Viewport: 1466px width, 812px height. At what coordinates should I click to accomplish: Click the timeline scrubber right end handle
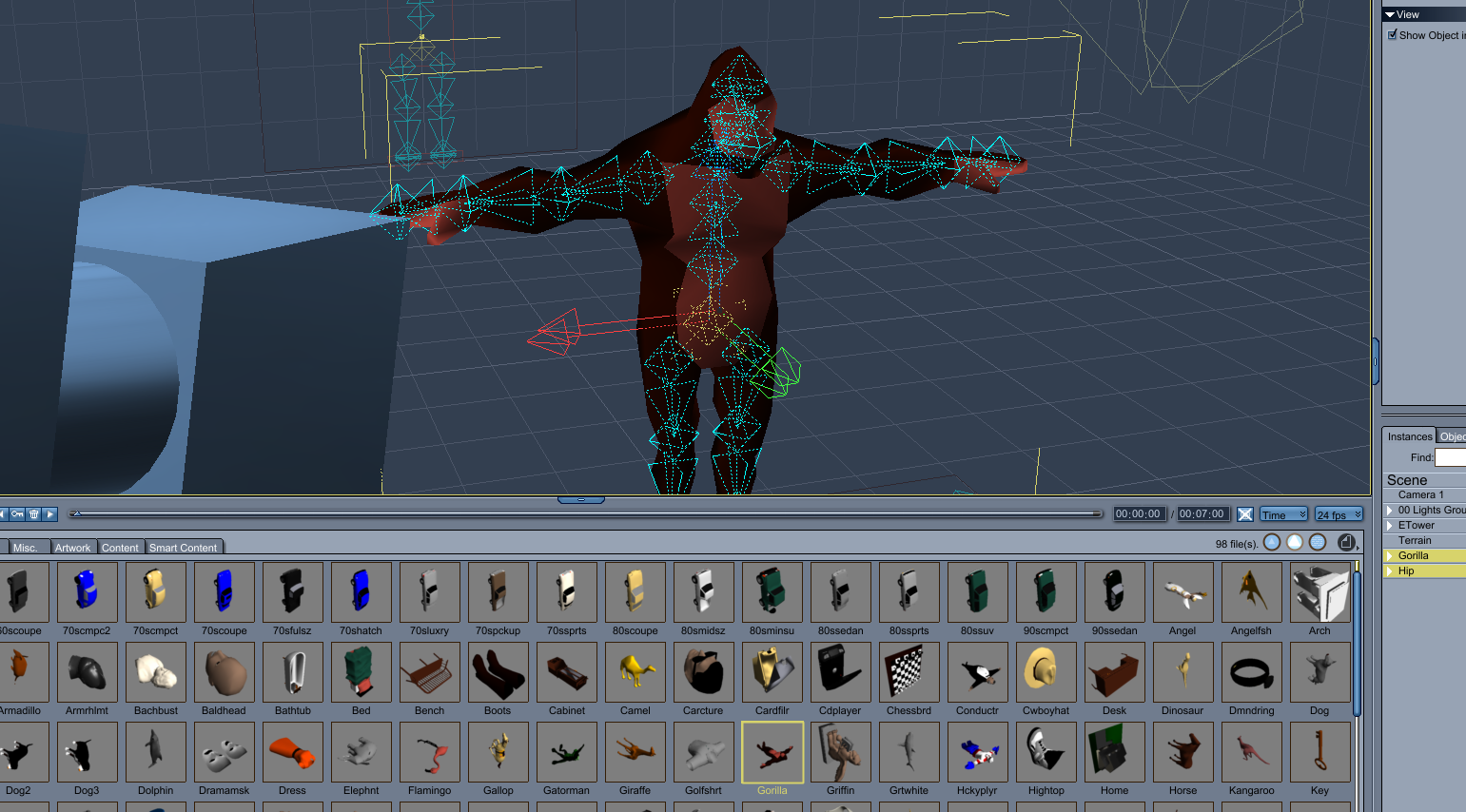coord(1098,514)
